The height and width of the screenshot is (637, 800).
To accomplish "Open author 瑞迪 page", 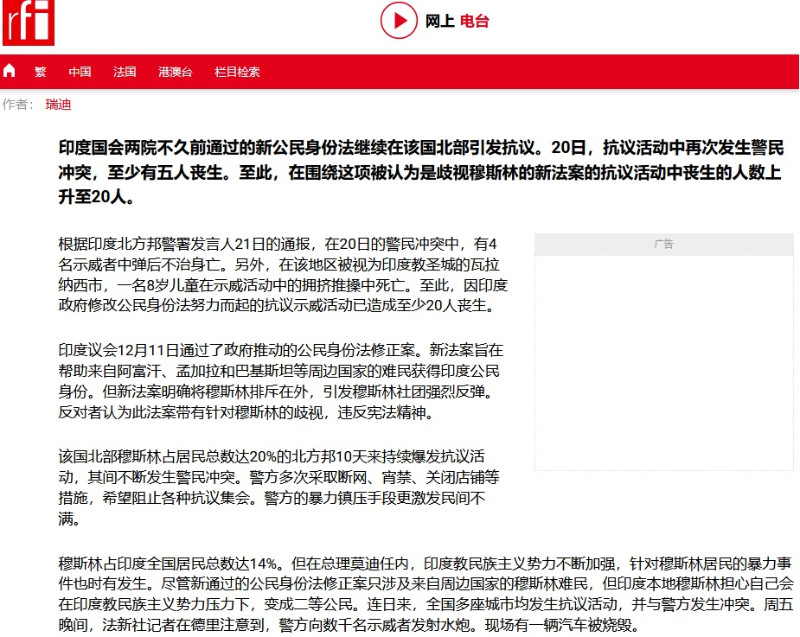I will pyautogui.click(x=58, y=105).
